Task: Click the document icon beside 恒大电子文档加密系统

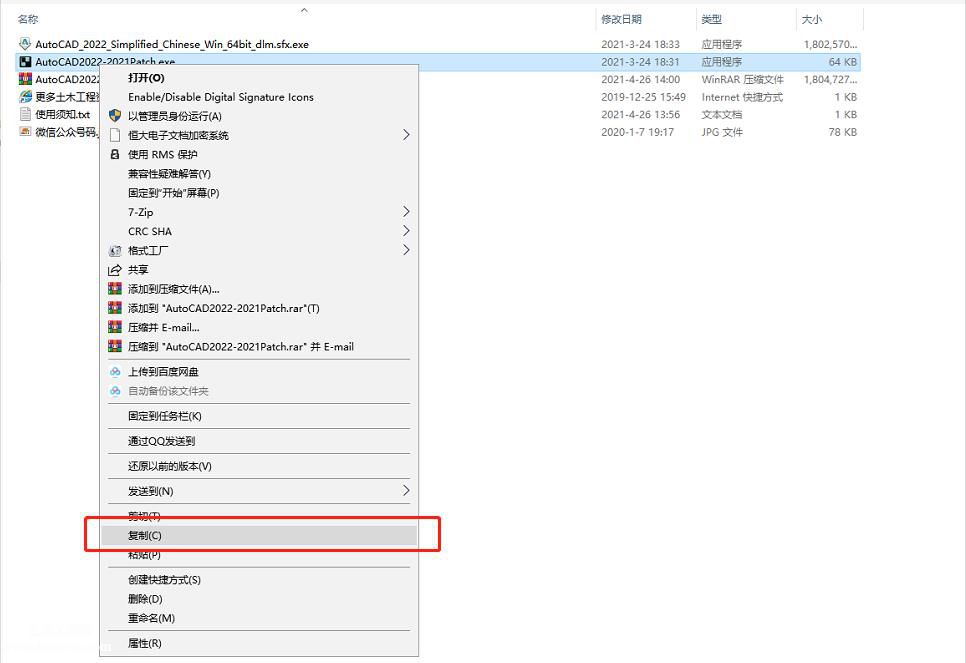Action: click(115, 135)
